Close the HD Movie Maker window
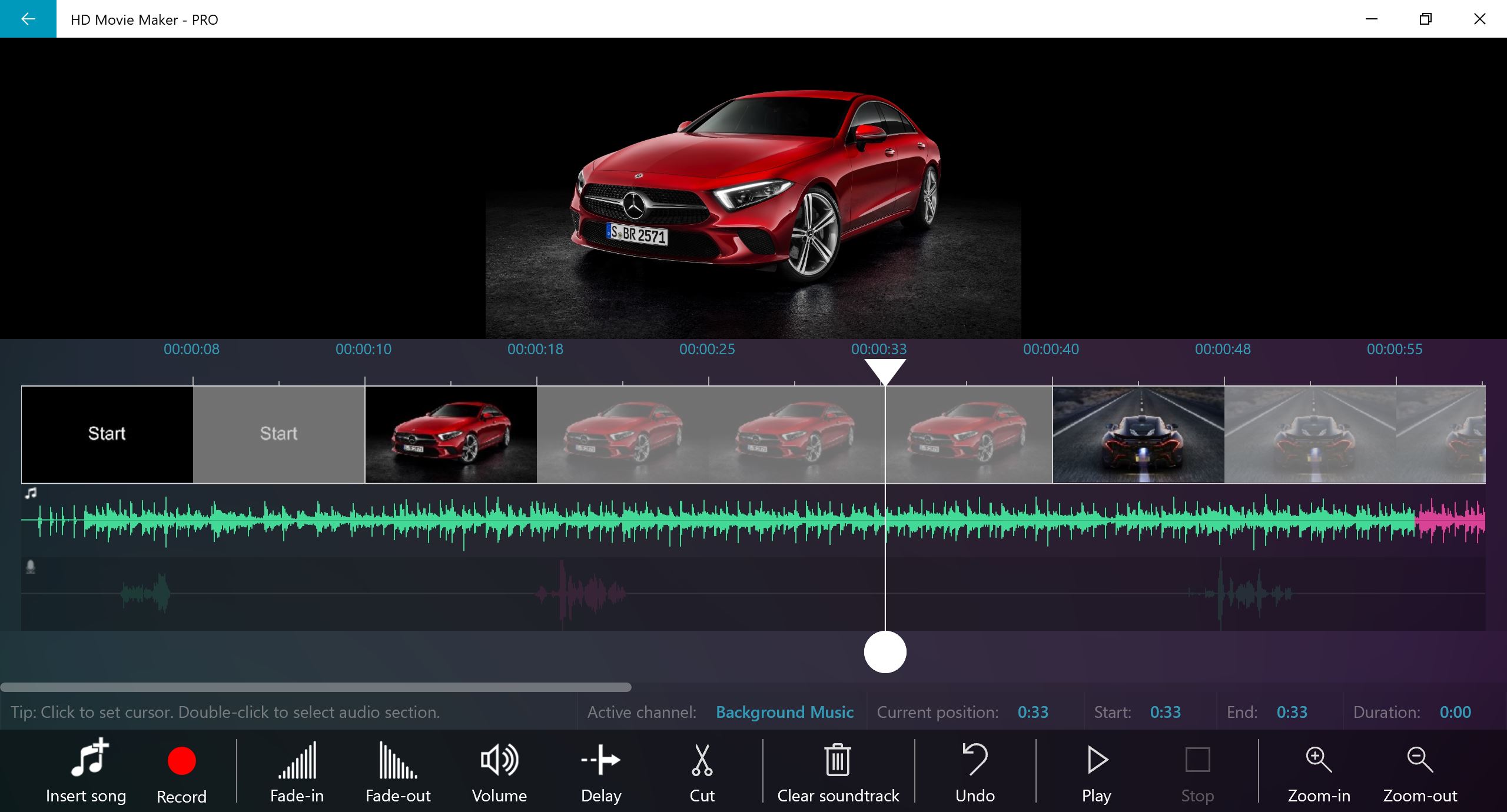1507x812 pixels. (x=1479, y=19)
